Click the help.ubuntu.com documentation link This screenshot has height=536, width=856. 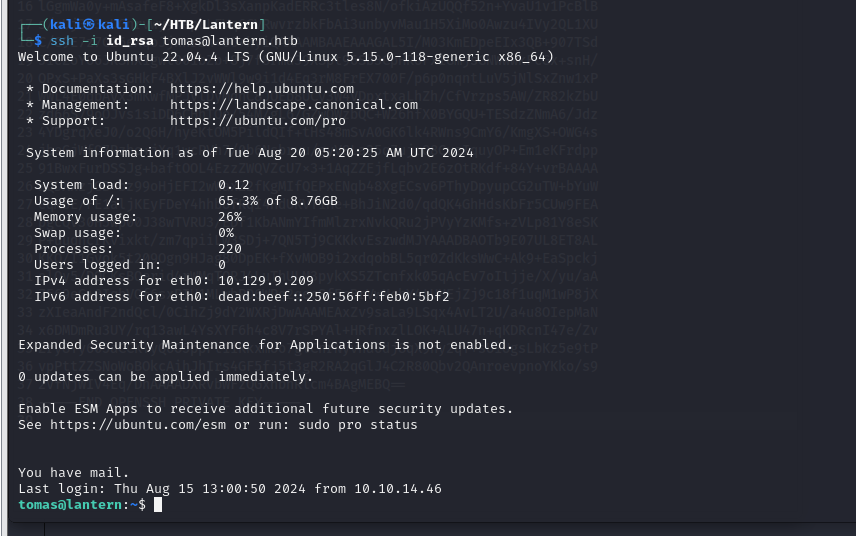click(261, 89)
